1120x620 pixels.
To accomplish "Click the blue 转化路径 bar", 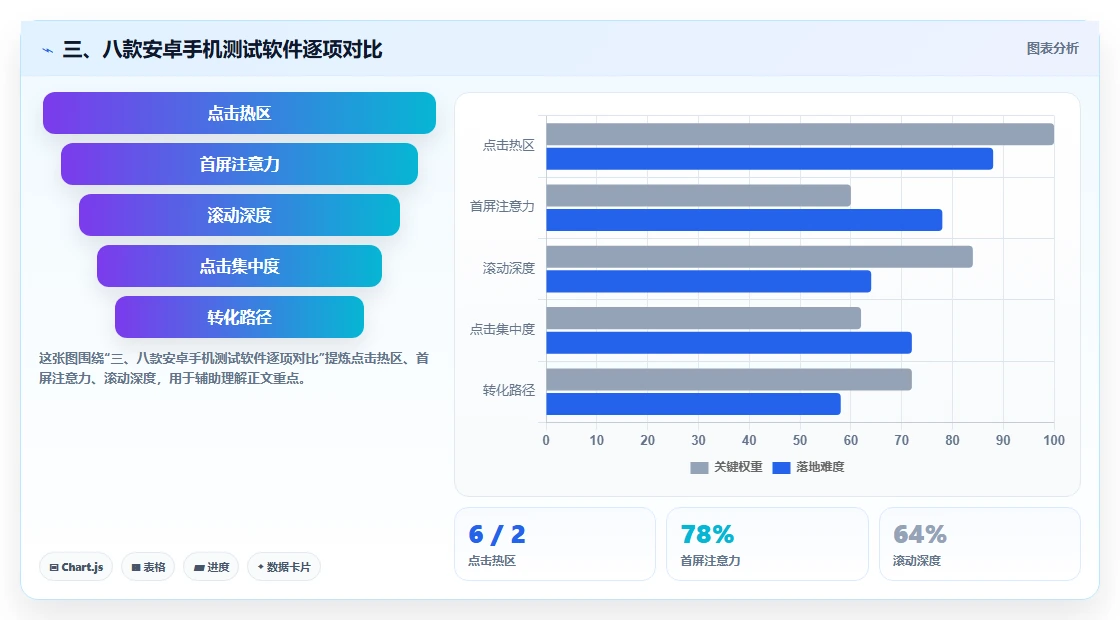I will [694, 404].
